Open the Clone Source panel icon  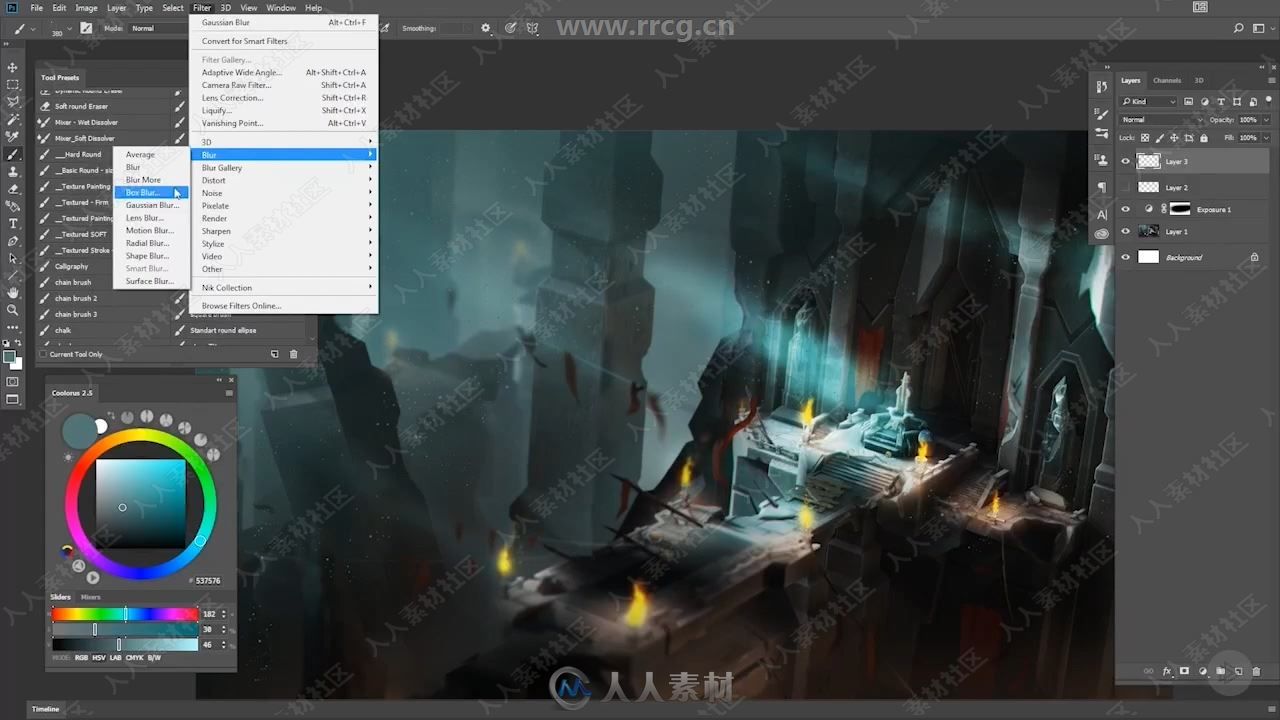(1101, 159)
